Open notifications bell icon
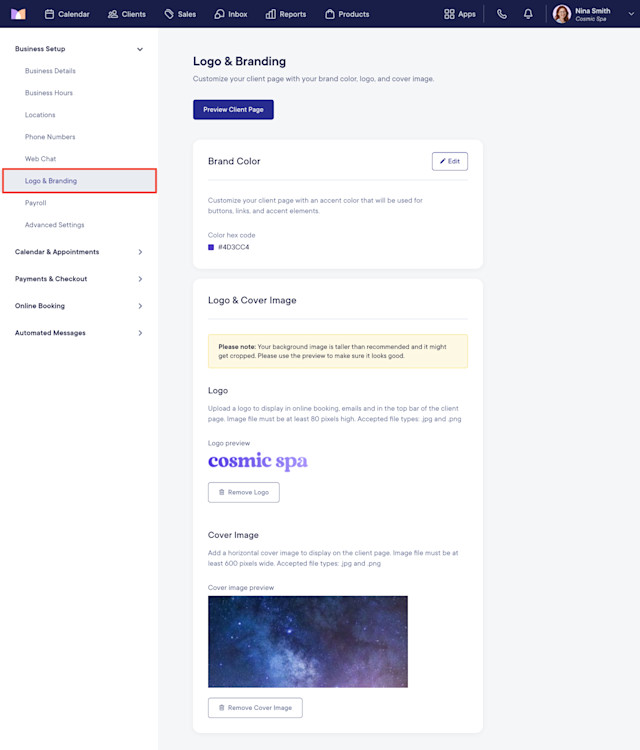Viewport: 640px width, 750px height. click(x=528, y=14)
